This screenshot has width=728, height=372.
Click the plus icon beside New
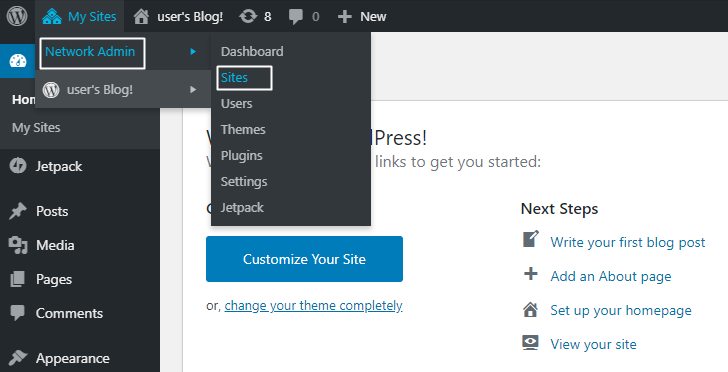344,17
